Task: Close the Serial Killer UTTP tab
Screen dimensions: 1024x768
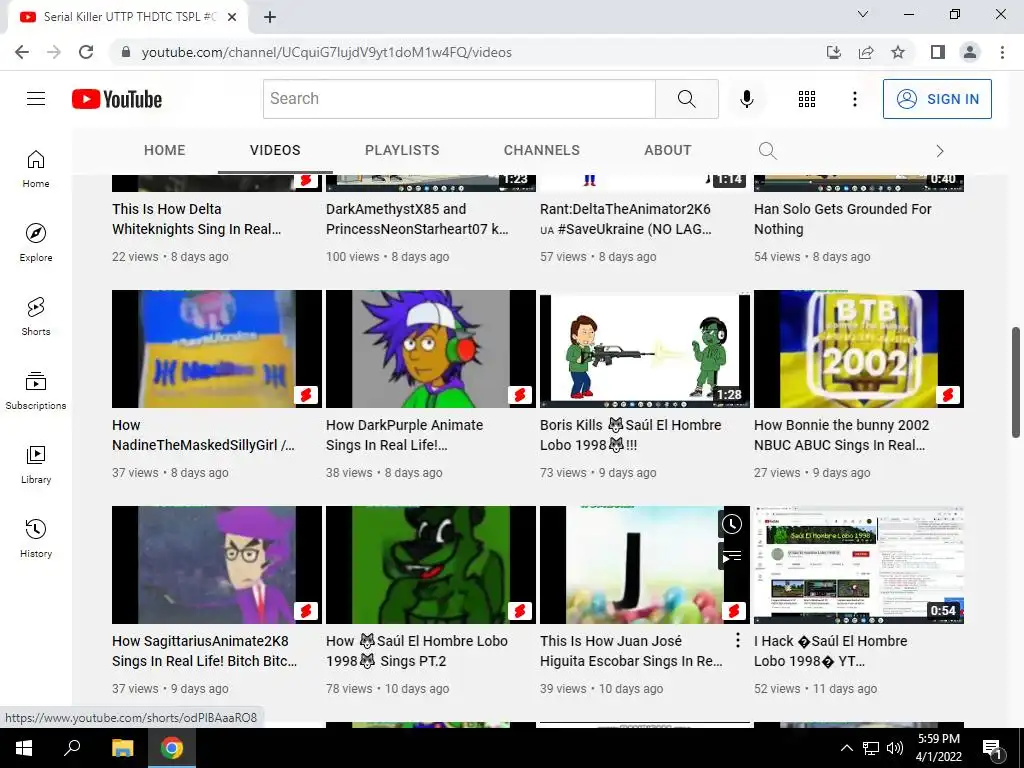Action: tap(232, 17)
